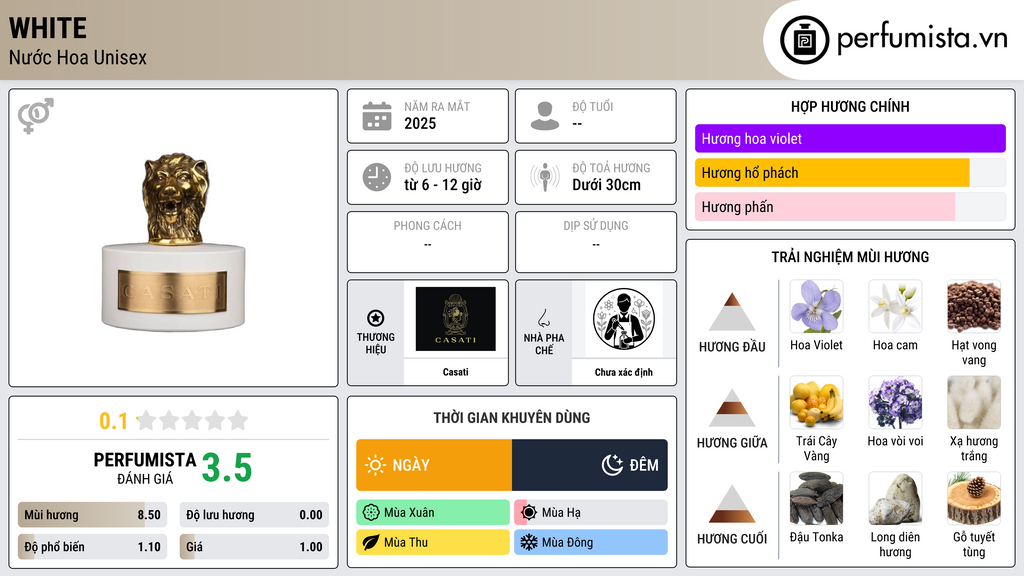Click the sillage projection figure icon

point(545,177)
